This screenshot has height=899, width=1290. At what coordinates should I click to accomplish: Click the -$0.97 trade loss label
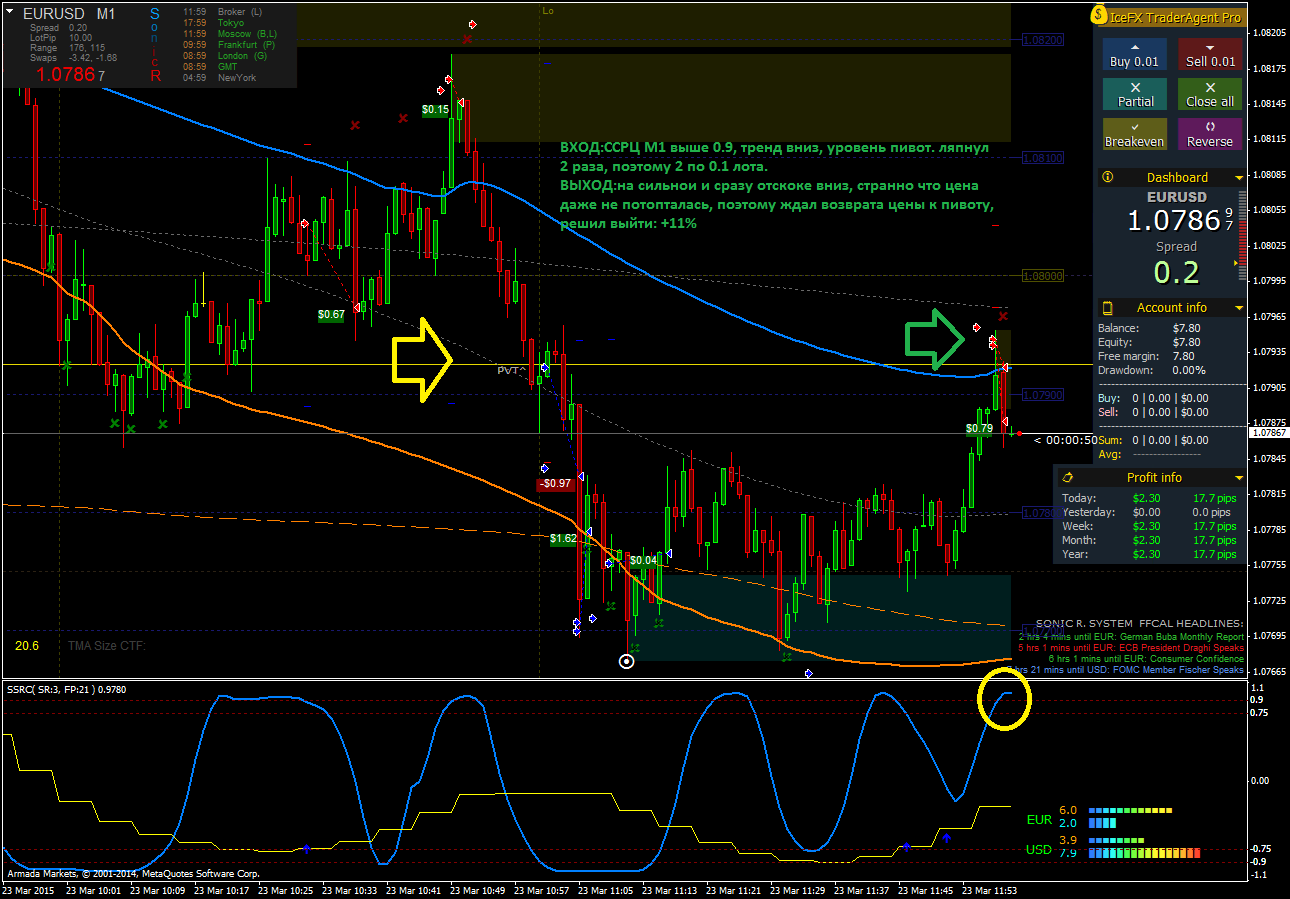(554, 483)
